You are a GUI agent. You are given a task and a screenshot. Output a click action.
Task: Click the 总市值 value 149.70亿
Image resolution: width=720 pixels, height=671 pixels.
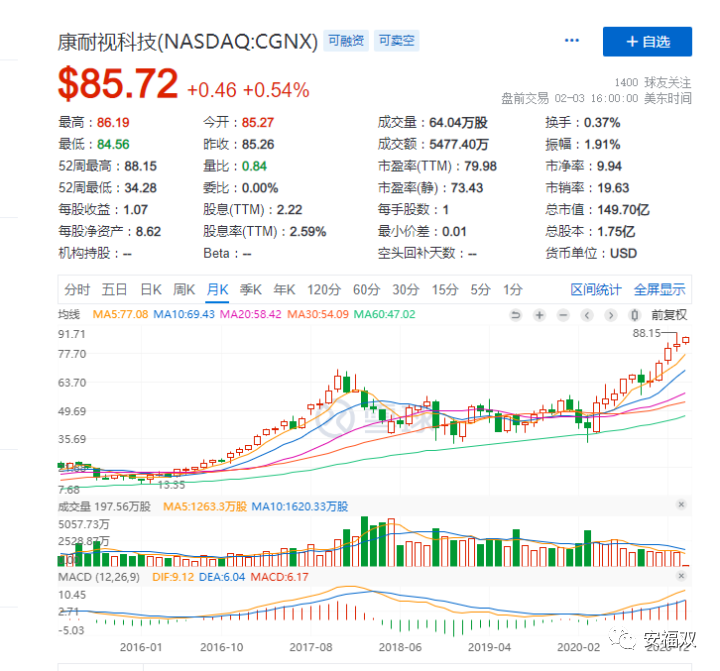pos(623,210)
